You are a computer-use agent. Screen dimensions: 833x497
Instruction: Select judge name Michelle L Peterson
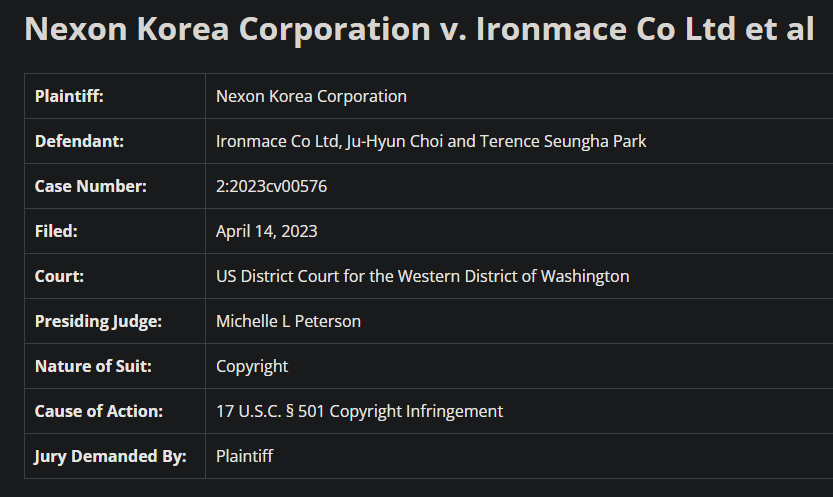(x=288, y=321)
